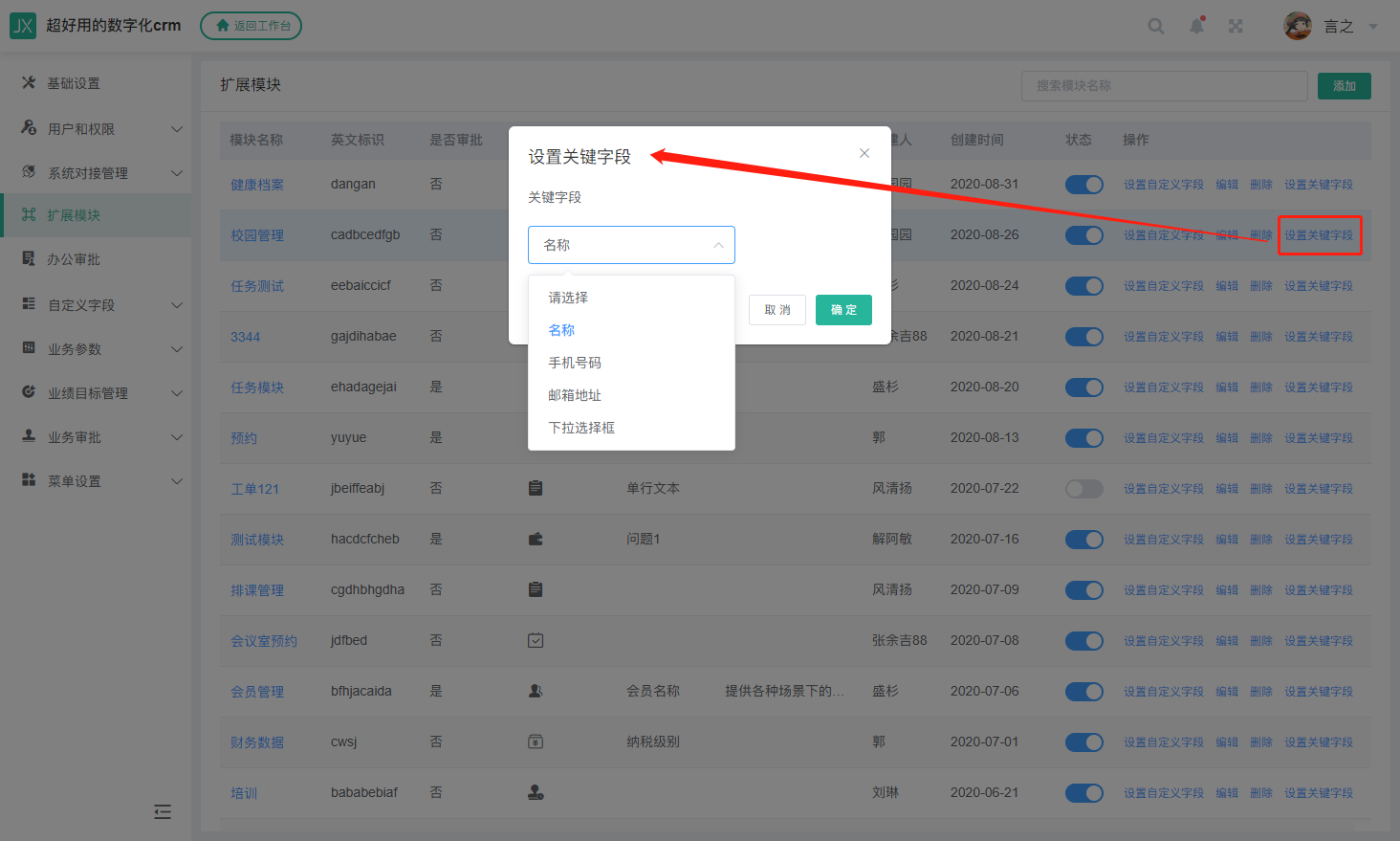Open the 办公审批 sidebar menu item
This screenshot has width=1400, height=841.
pos(96,259)
